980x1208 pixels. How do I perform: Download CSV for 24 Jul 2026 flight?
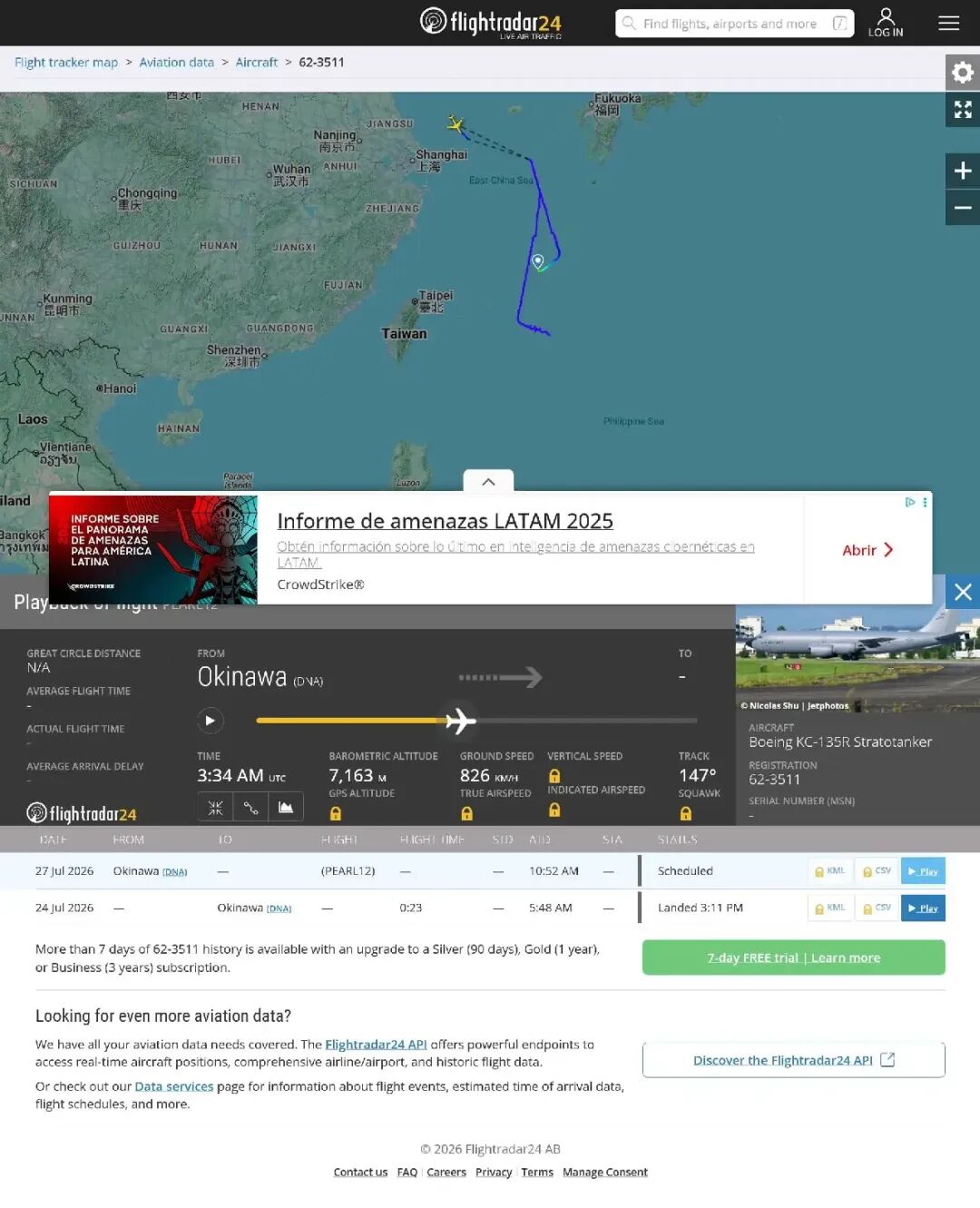[x=877, y=908]
